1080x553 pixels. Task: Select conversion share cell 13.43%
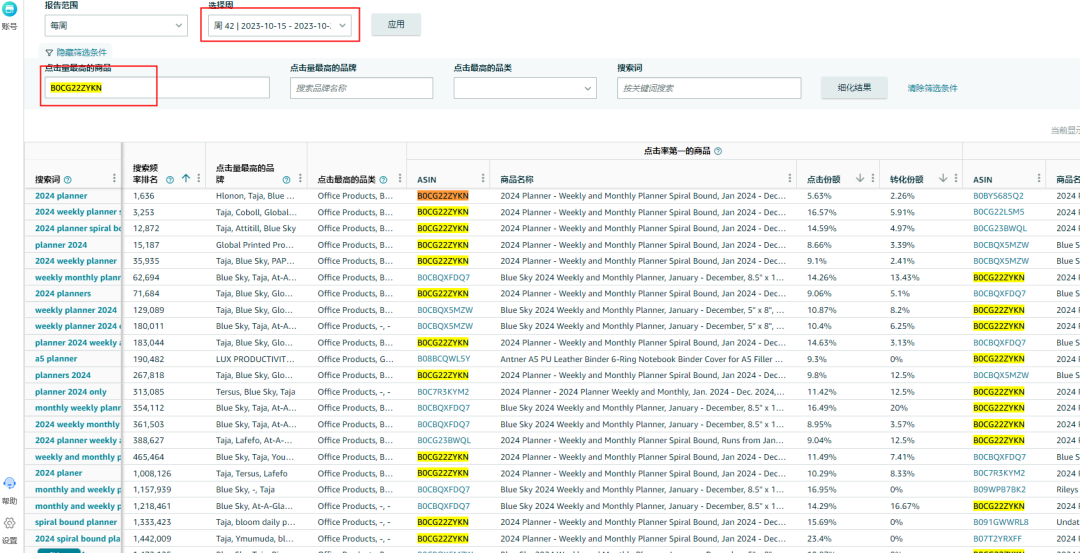pos(903,278)
